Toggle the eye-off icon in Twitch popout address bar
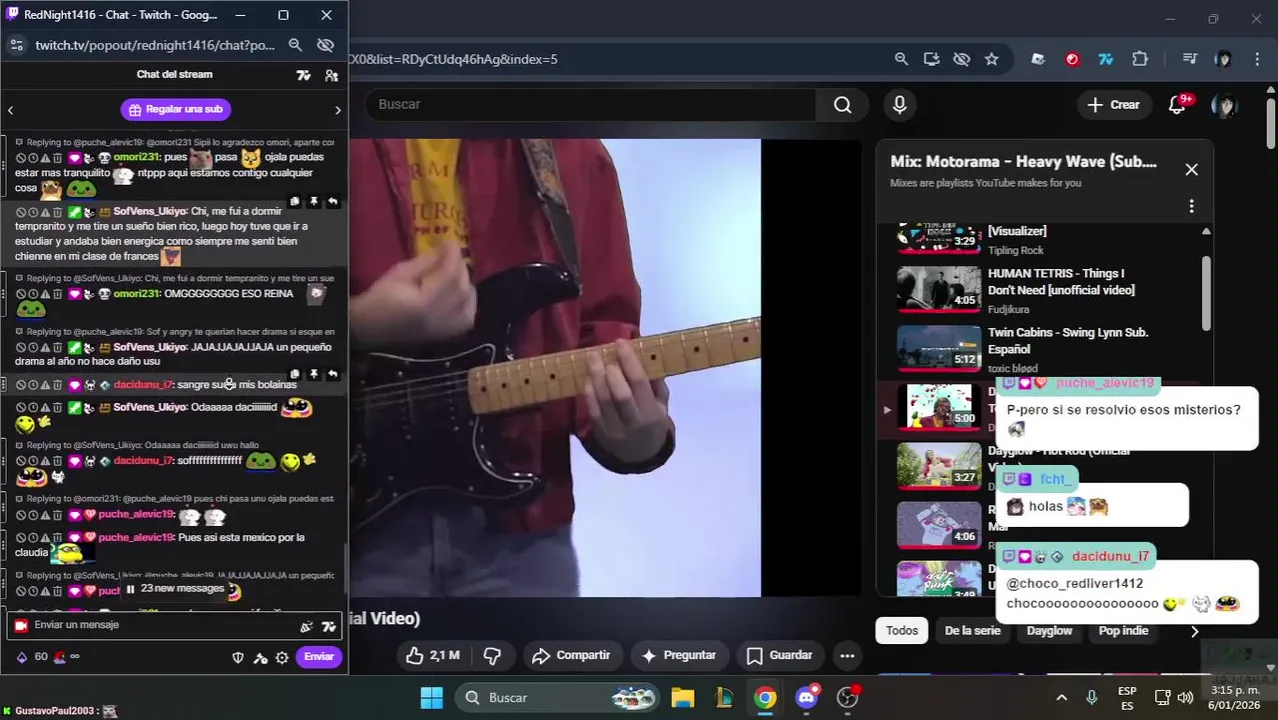Screen dimensions: 1278x720 [x=325, y=45]
